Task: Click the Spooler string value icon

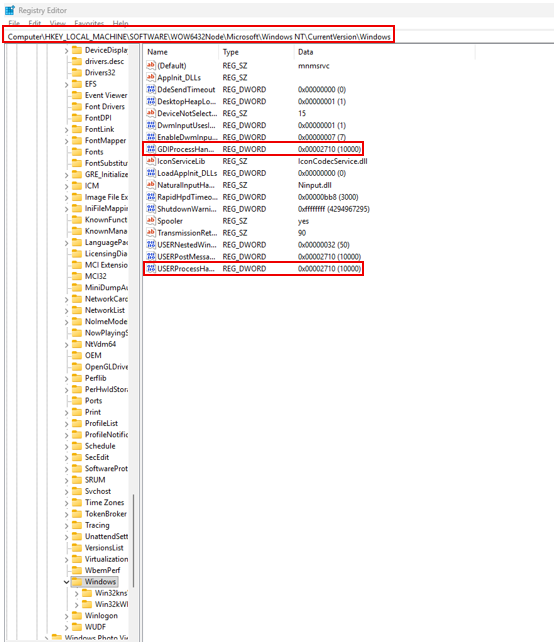Action: coord(151,221)
